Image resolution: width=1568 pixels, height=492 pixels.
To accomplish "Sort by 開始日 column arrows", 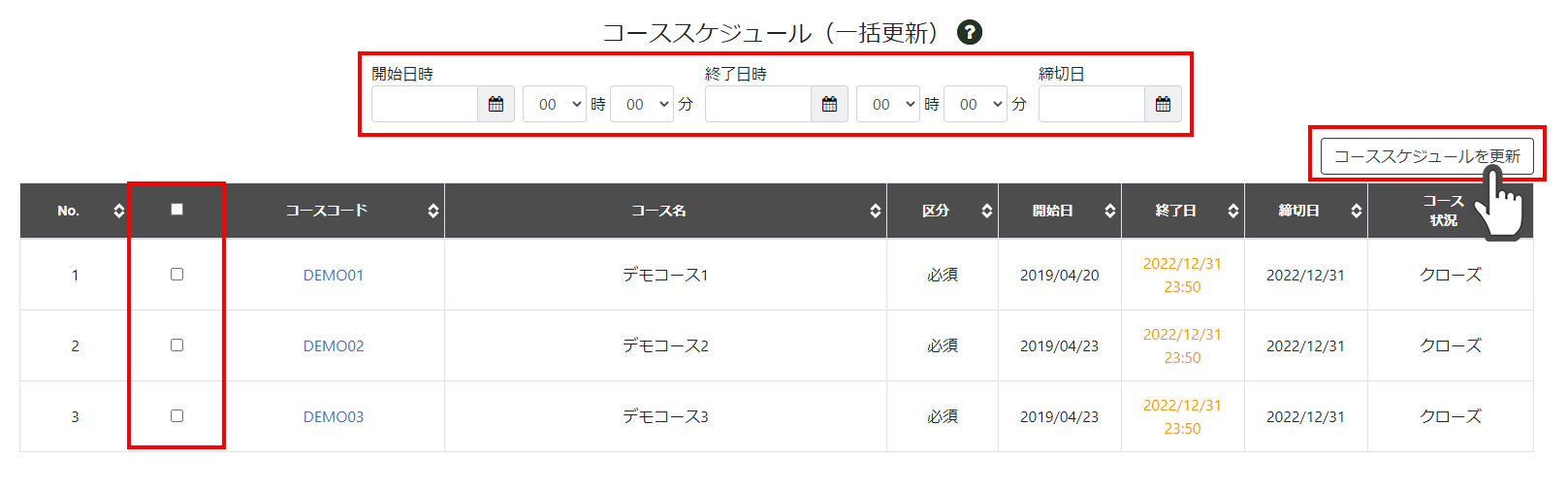I will (x=1109, y=211).
